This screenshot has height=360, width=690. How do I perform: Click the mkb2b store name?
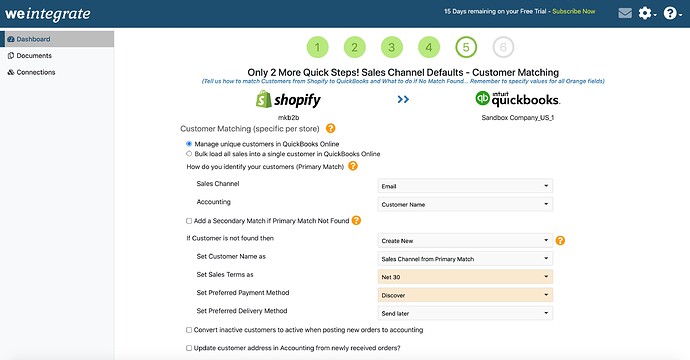[288, 118]
